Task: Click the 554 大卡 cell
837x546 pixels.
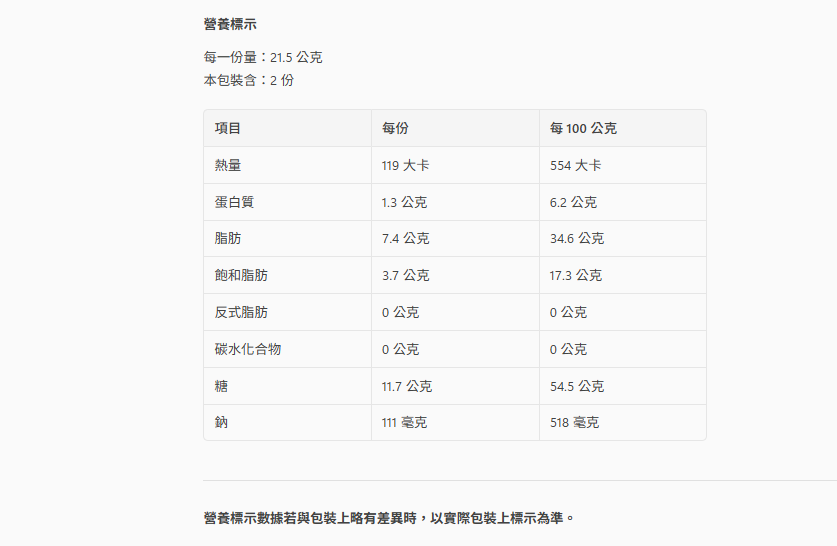Action: (575, 165)
